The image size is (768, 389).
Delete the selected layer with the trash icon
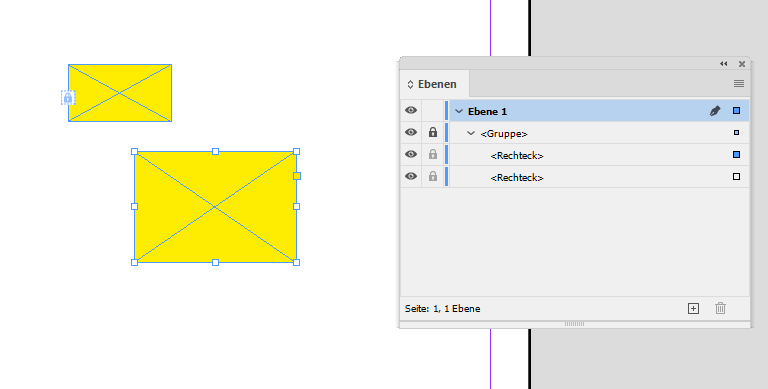coord(720,308)
